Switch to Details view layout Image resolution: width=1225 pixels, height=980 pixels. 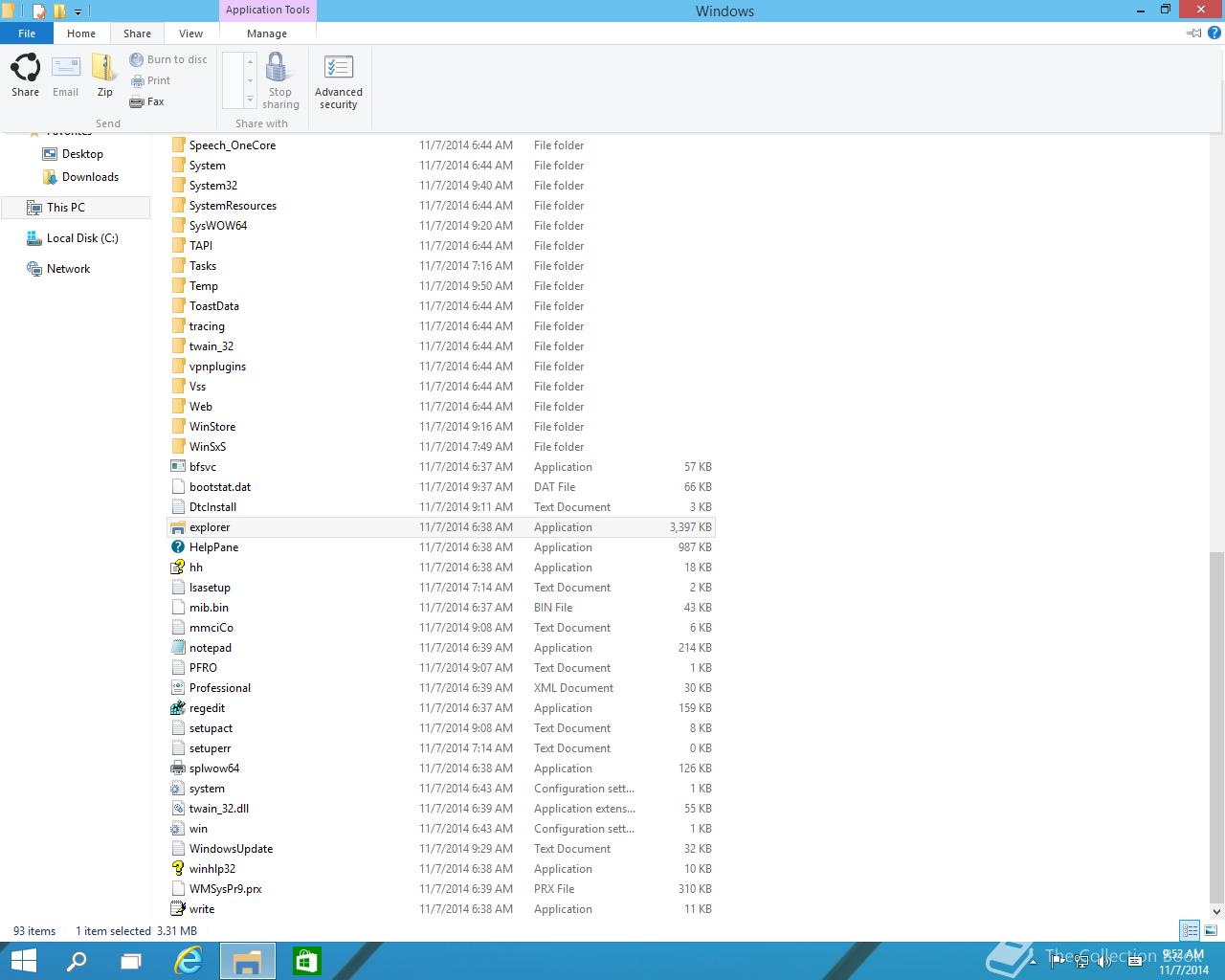click(1190, 930)
